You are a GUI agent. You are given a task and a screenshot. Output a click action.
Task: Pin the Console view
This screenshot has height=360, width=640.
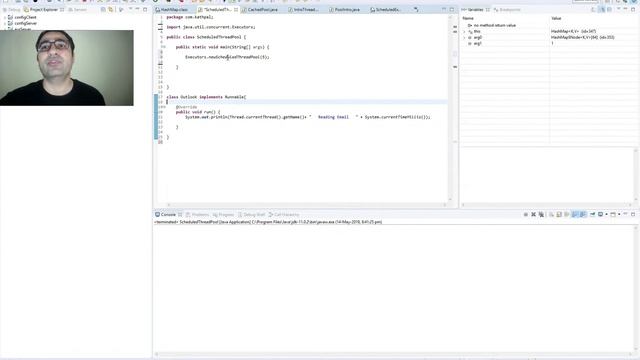pos(592,214)
